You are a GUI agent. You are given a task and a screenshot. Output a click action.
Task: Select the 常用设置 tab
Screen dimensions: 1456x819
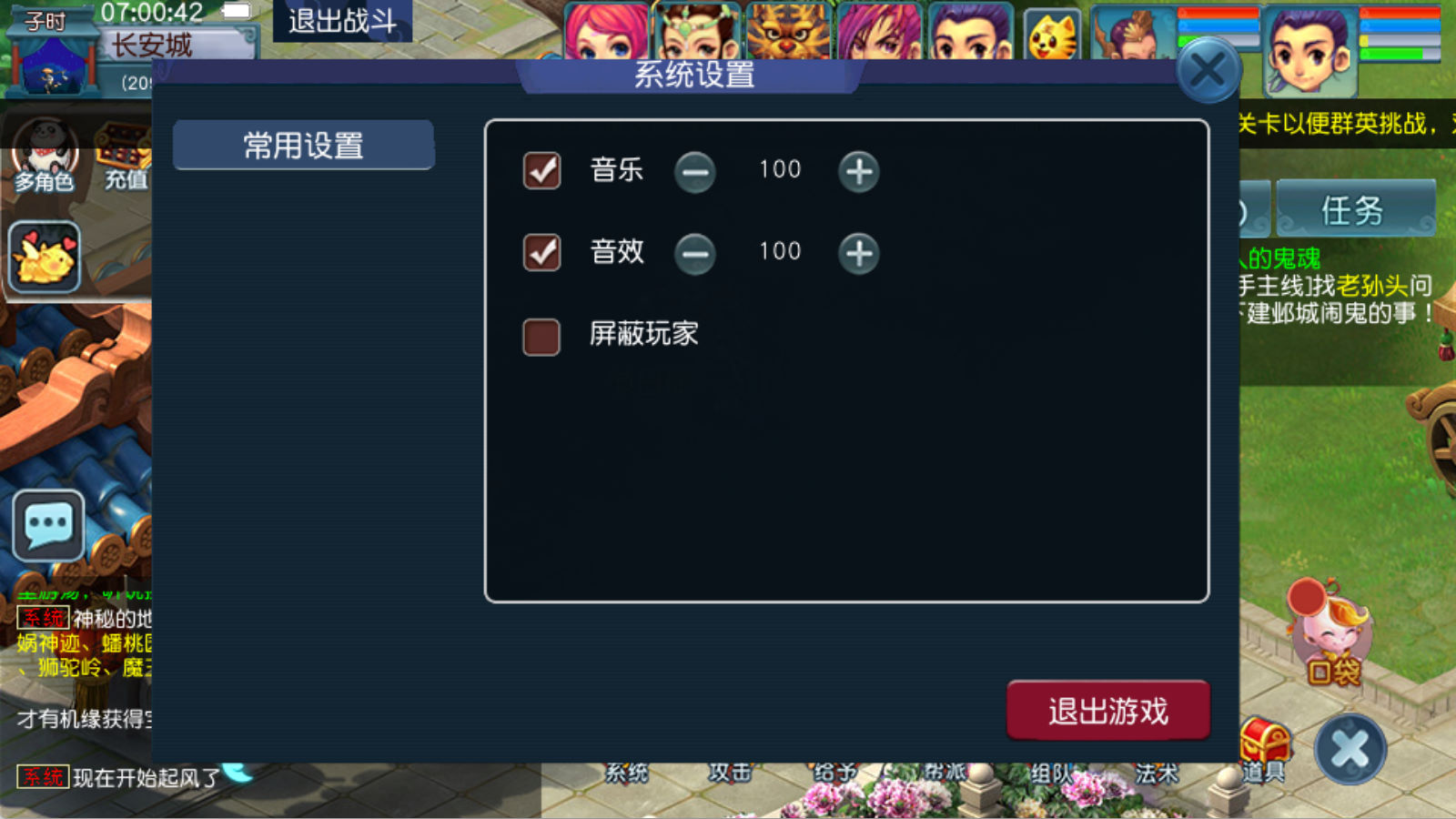(304, 145)
